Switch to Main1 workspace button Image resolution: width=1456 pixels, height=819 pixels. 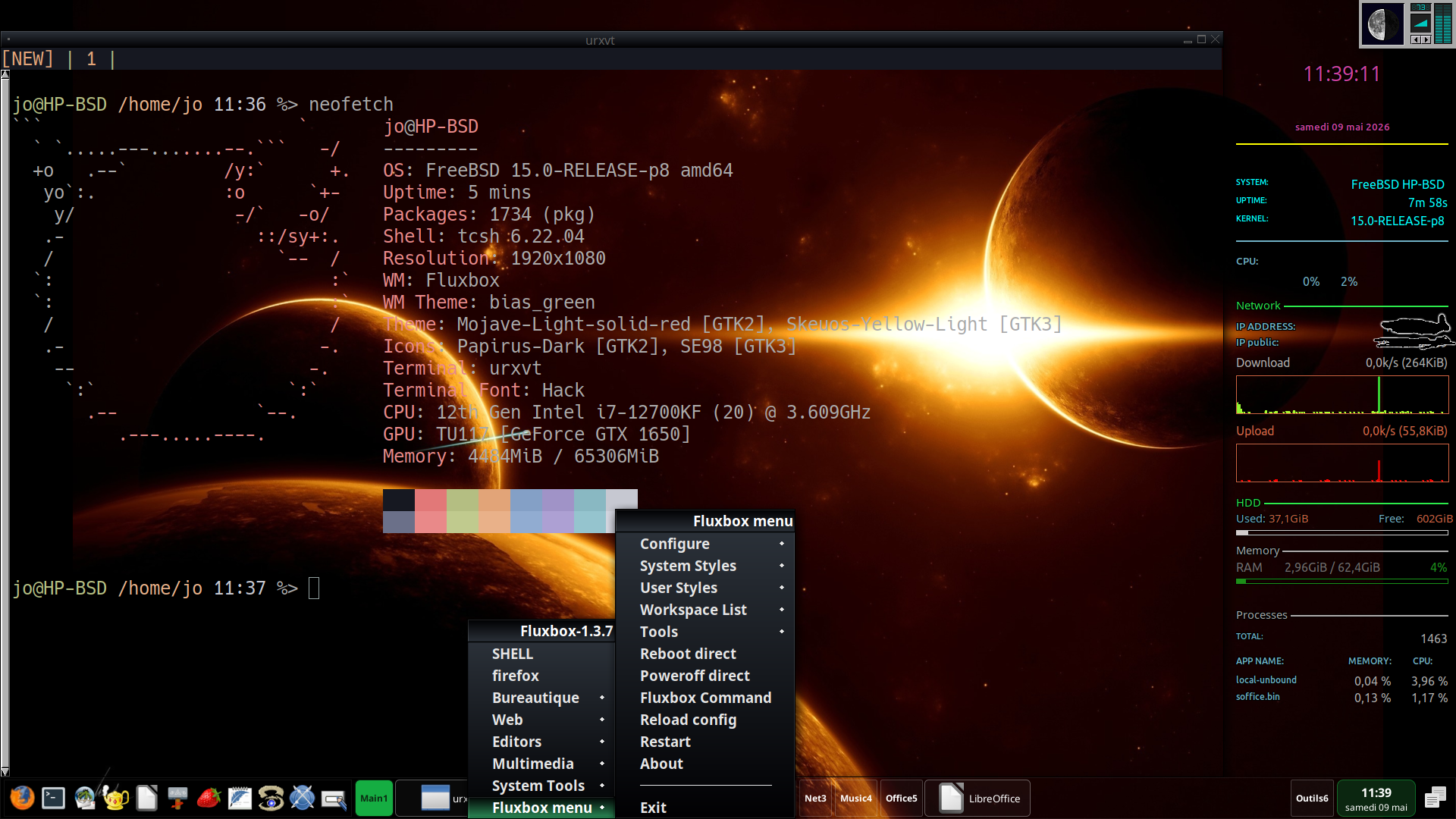[x=374, y=798]
